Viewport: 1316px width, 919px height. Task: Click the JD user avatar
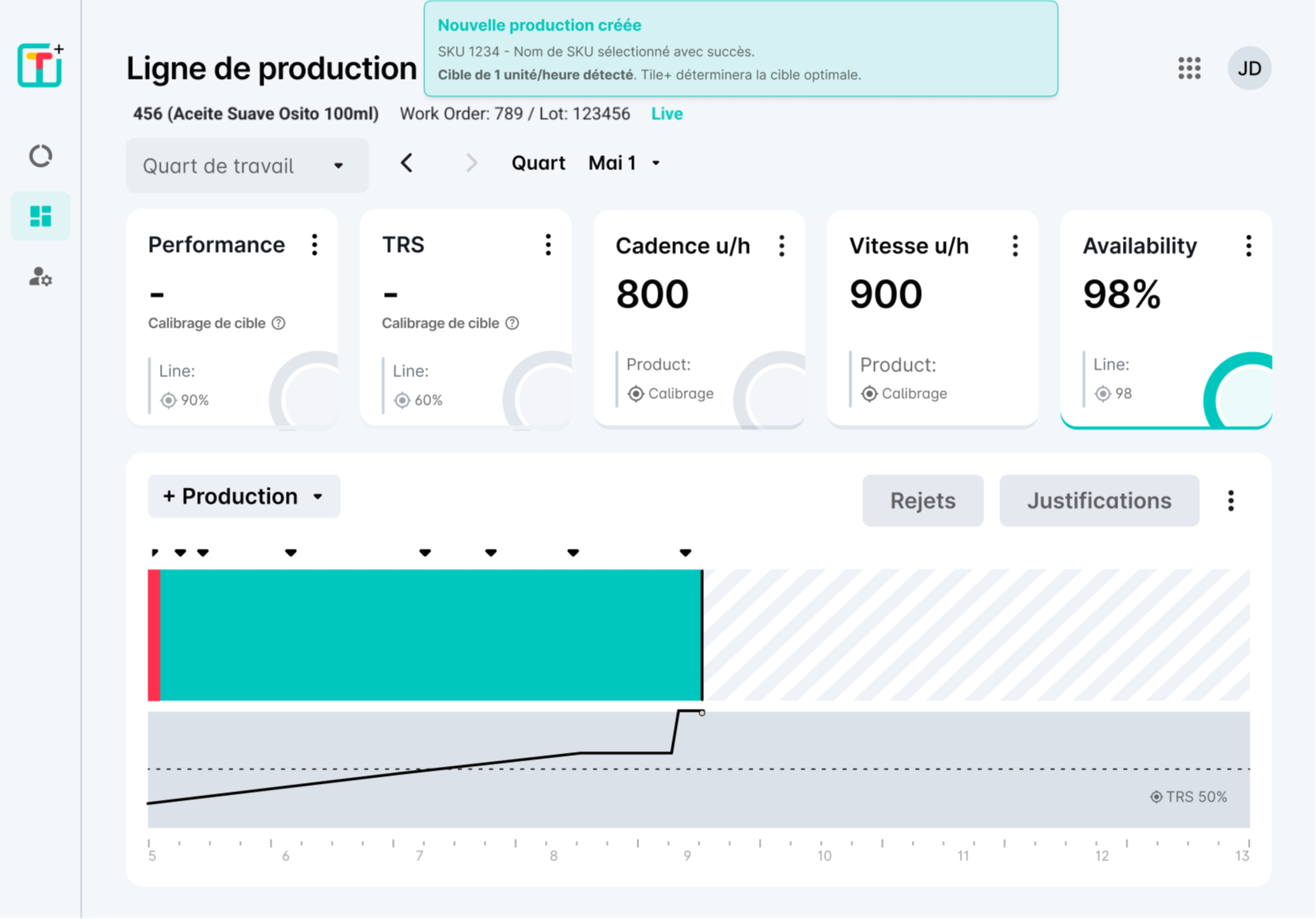tap(1249, 68)
